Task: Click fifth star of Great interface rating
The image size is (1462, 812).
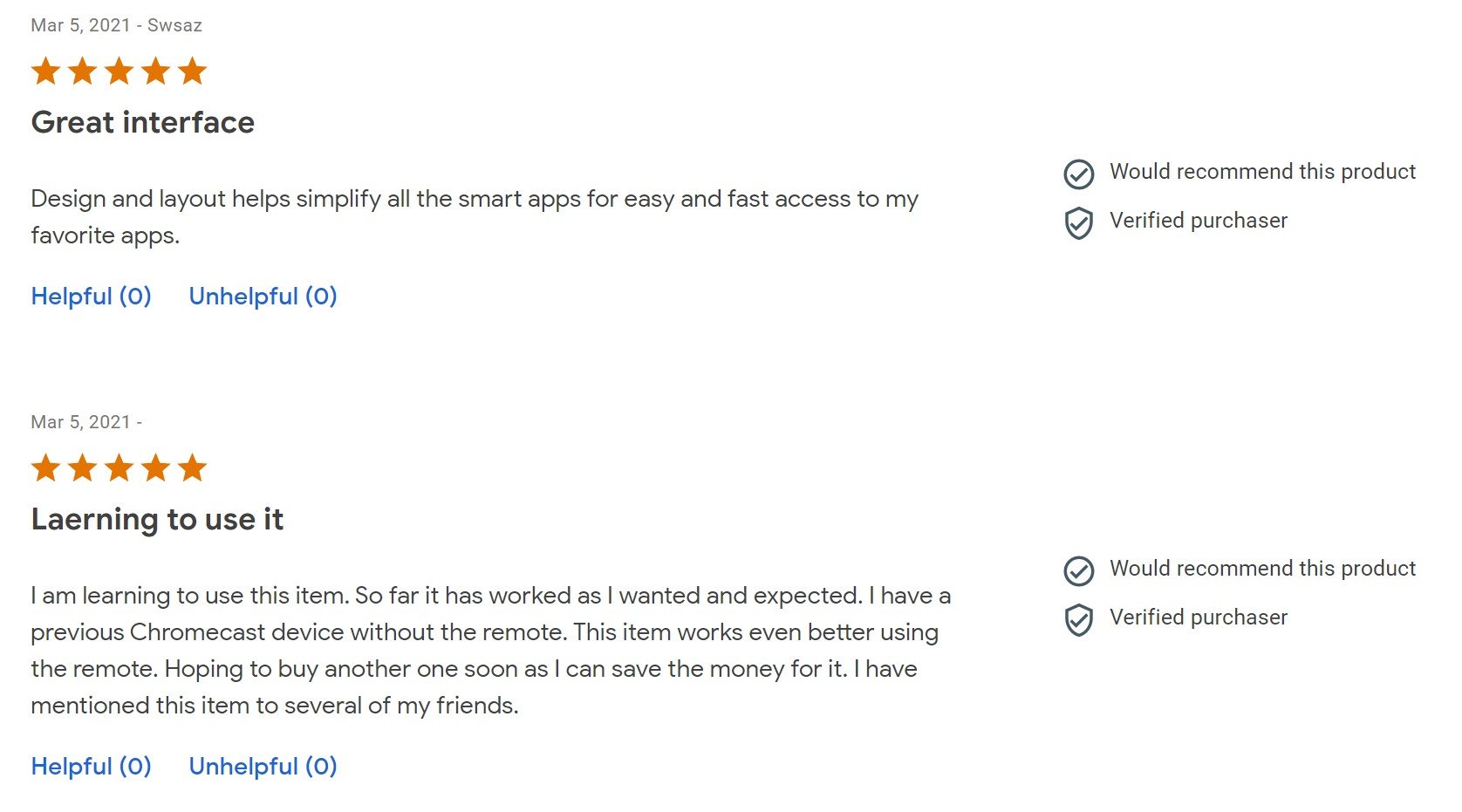Action: pos(192,72)
